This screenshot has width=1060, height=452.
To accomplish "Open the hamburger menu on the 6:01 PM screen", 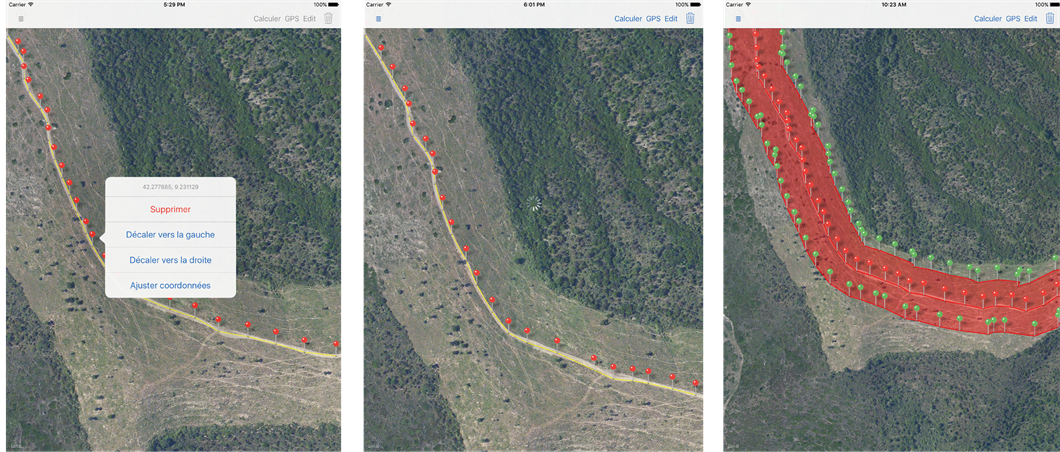I will [379, 19].
